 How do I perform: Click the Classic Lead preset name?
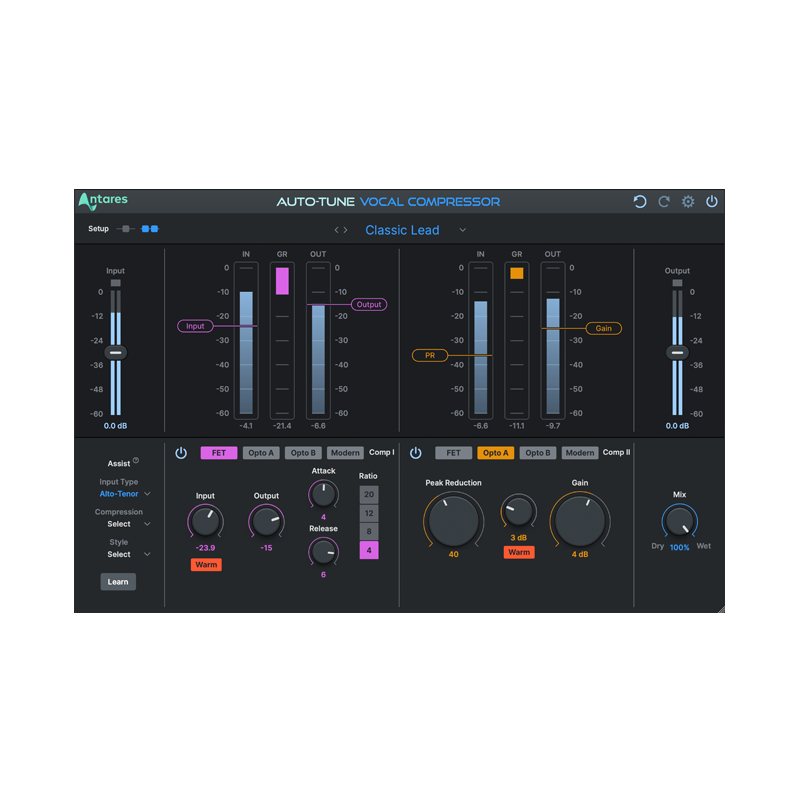(402, 230)
